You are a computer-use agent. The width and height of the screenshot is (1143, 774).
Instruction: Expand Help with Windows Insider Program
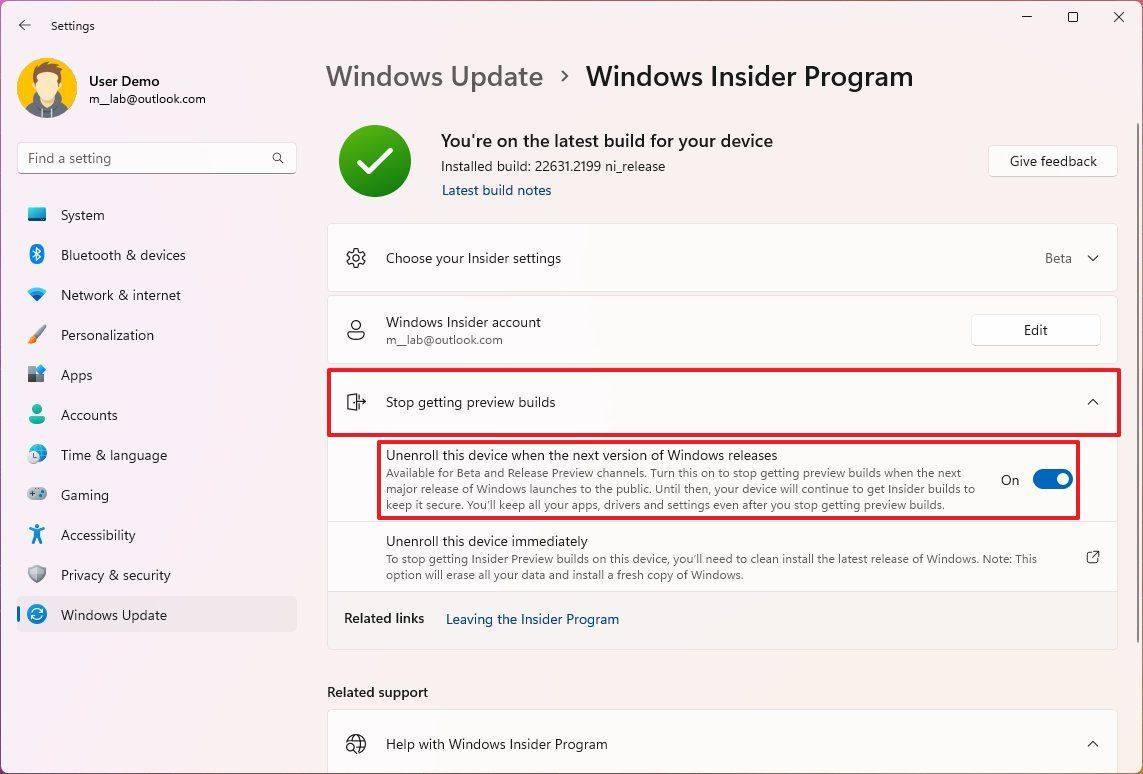pyautogui.click(x=1092, y=744)
